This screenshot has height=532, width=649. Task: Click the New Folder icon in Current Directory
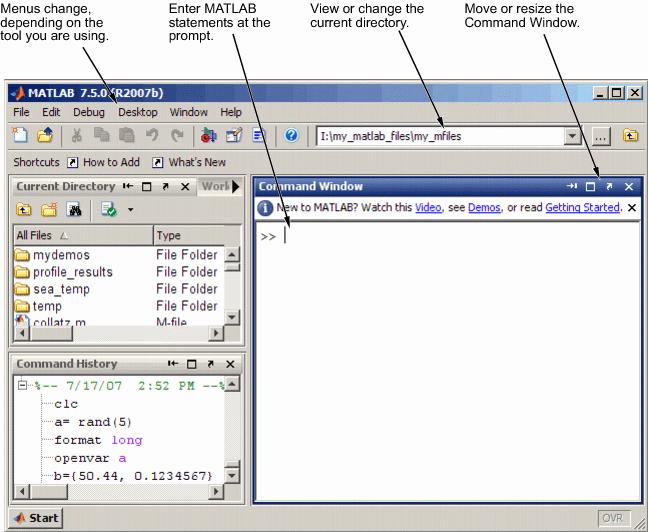coord(49,210)
